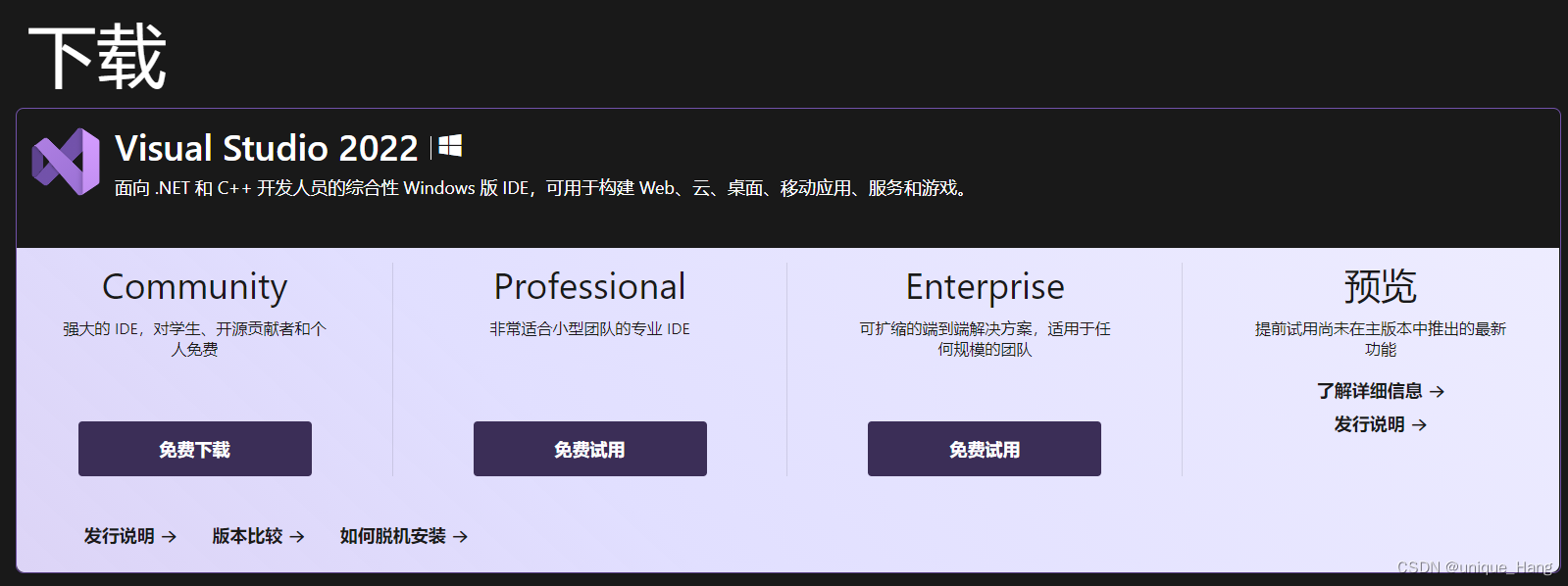Open 发行说明 link under 预览
This screenshot has height=586, width=1568.
1381,424
